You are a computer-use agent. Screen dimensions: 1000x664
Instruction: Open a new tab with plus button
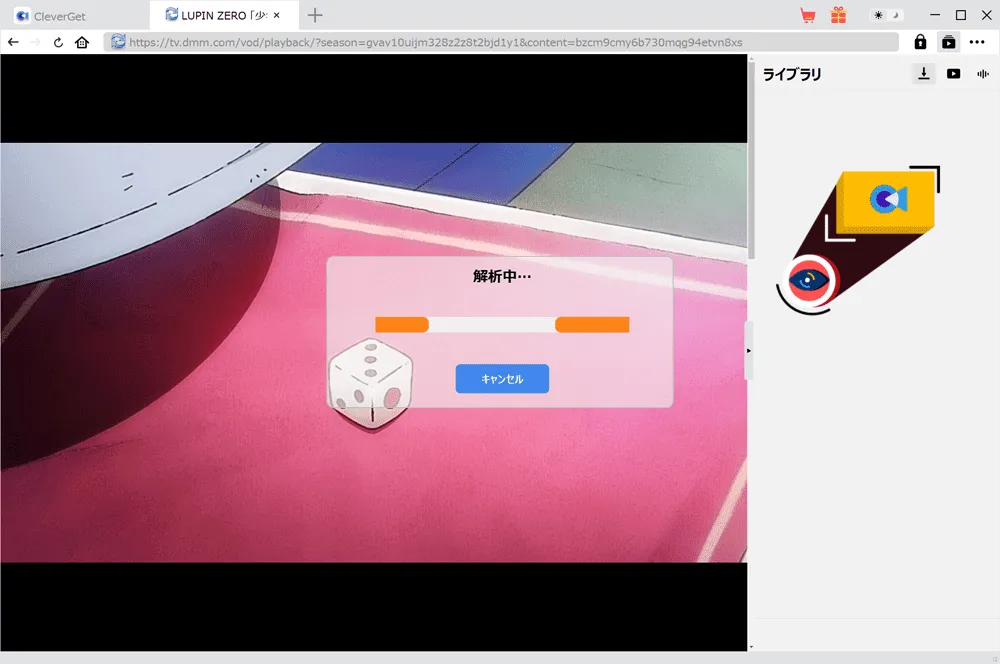click(315, 15)
